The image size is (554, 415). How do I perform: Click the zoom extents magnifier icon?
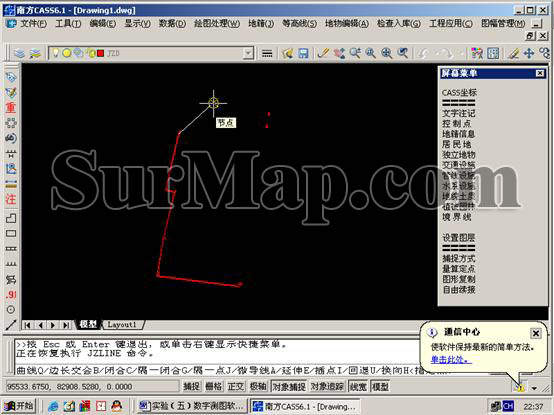[387, 53]
